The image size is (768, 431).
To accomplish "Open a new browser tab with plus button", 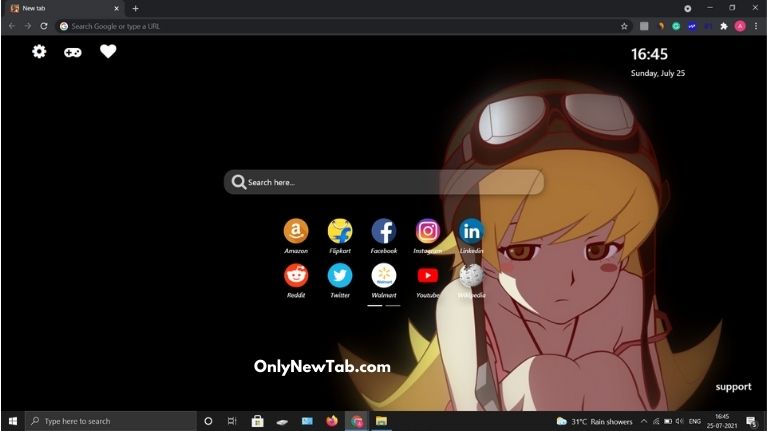I will pos(136,8).
